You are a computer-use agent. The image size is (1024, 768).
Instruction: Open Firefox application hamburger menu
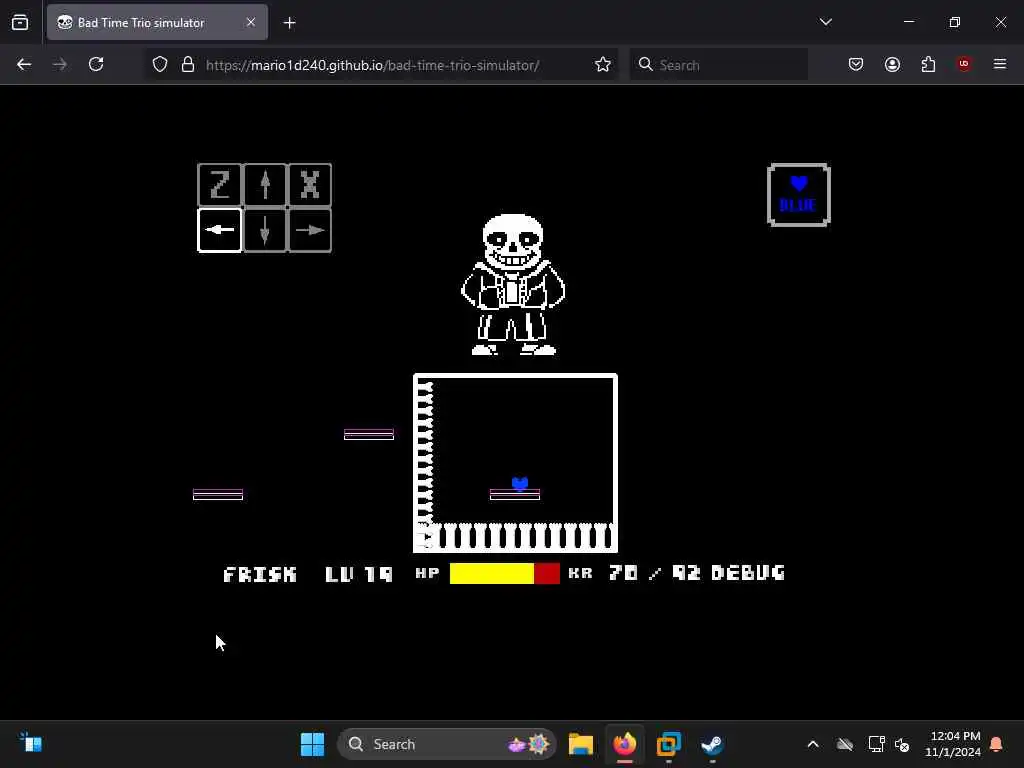coord(1000,64)
